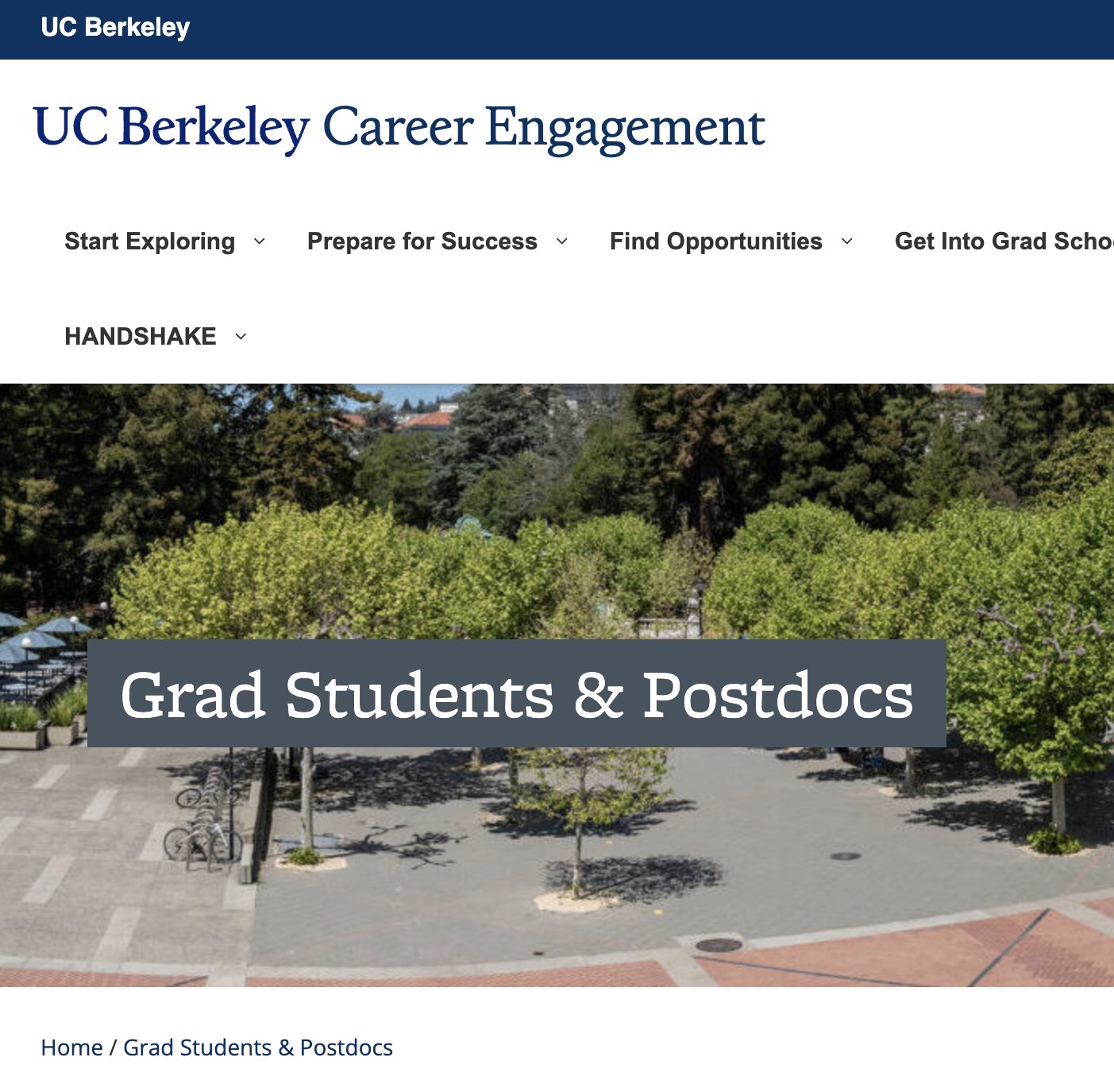The image size is (1114, 1092).
Task: Expand the HANDSHAKE dropdown chevron
Action: pos(241,337)
